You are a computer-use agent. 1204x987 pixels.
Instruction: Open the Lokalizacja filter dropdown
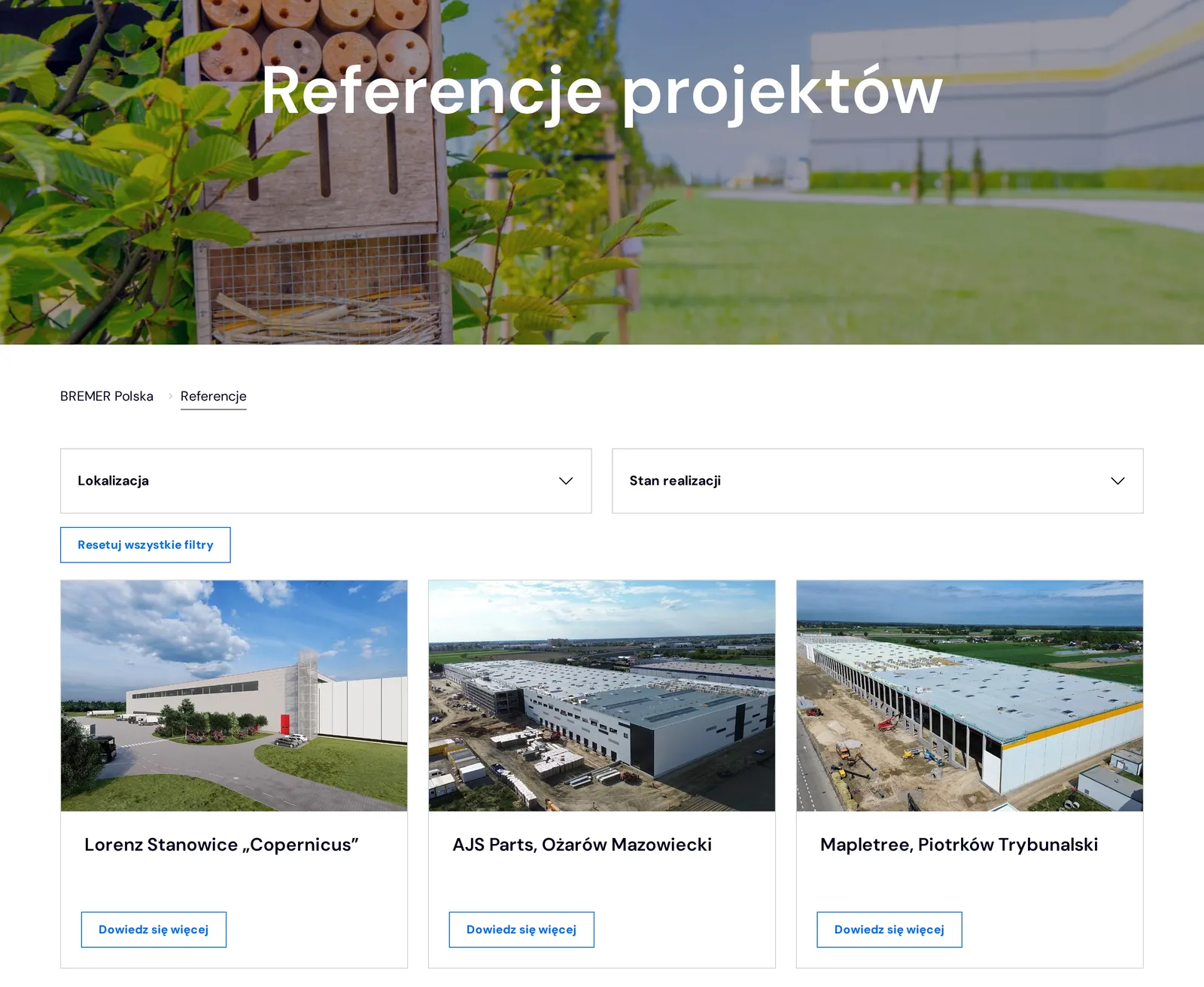(326, 481)
